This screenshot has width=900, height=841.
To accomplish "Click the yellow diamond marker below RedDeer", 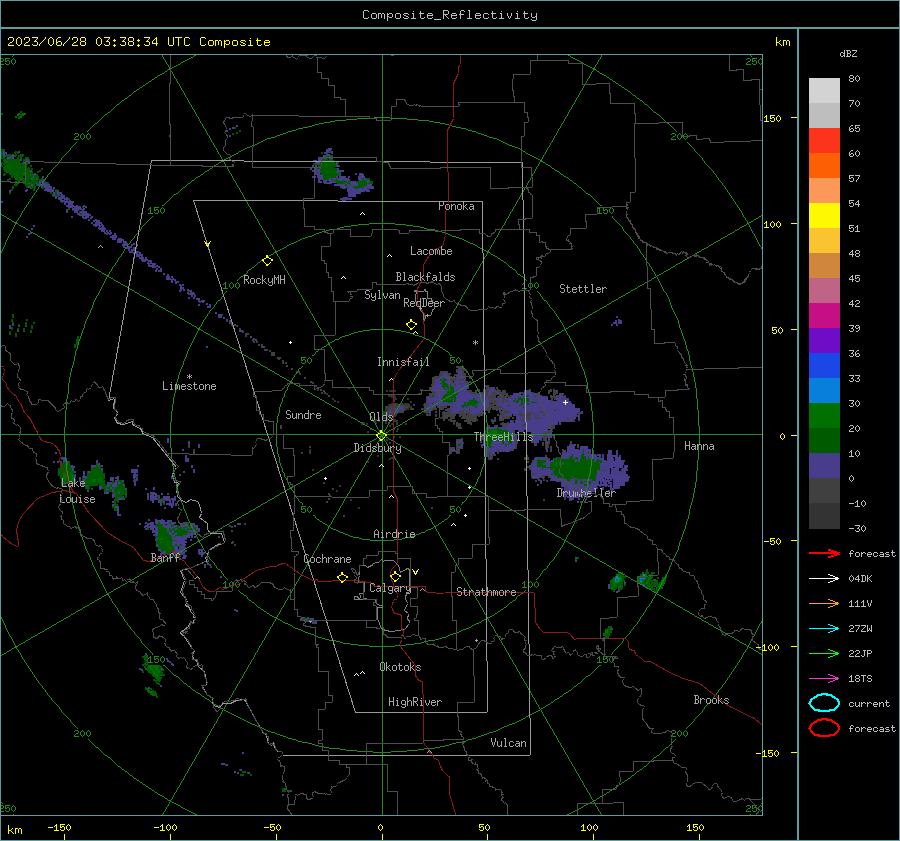I will (x=411, y=325).
